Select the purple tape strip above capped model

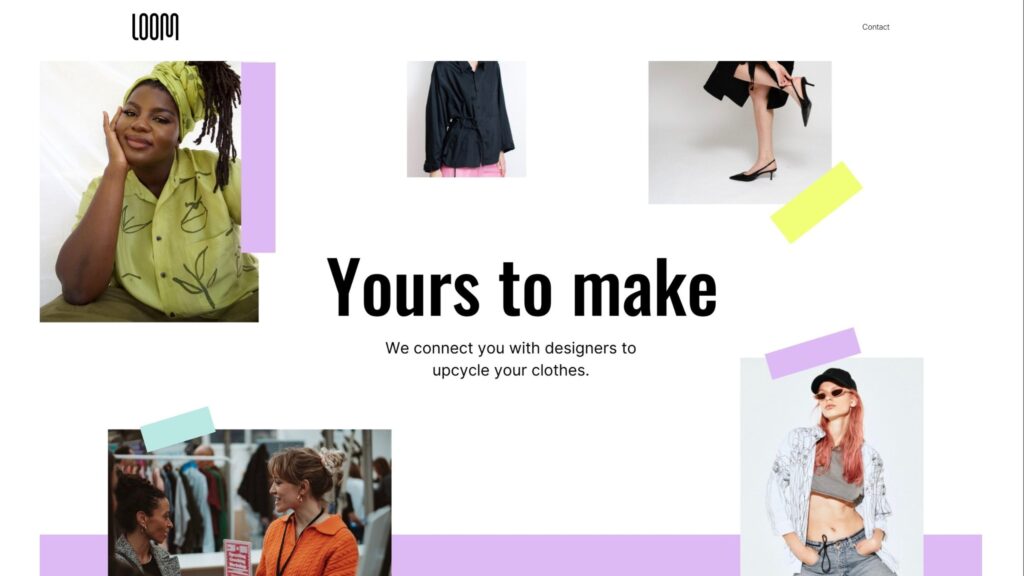(x=812, y=353)
